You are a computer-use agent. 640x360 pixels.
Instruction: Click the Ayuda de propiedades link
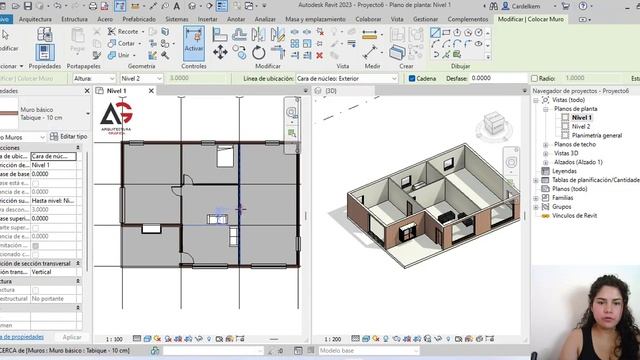click(21, 337)
